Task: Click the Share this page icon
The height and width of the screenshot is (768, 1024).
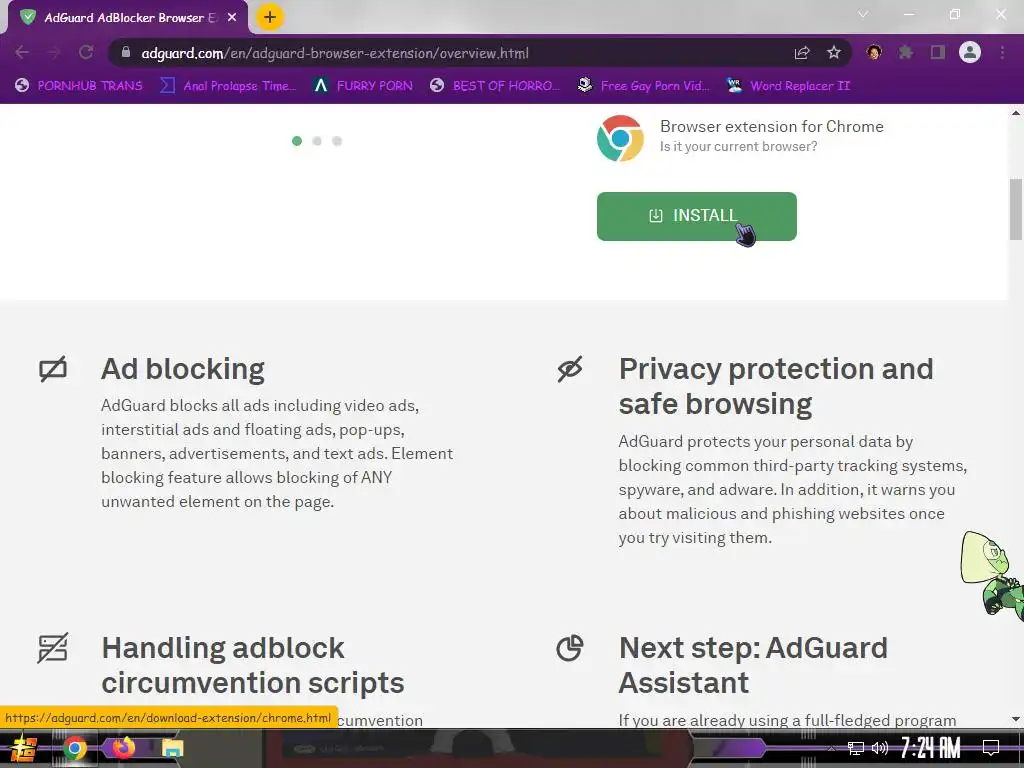Action: pyautogui.click(x=802, y=53)
